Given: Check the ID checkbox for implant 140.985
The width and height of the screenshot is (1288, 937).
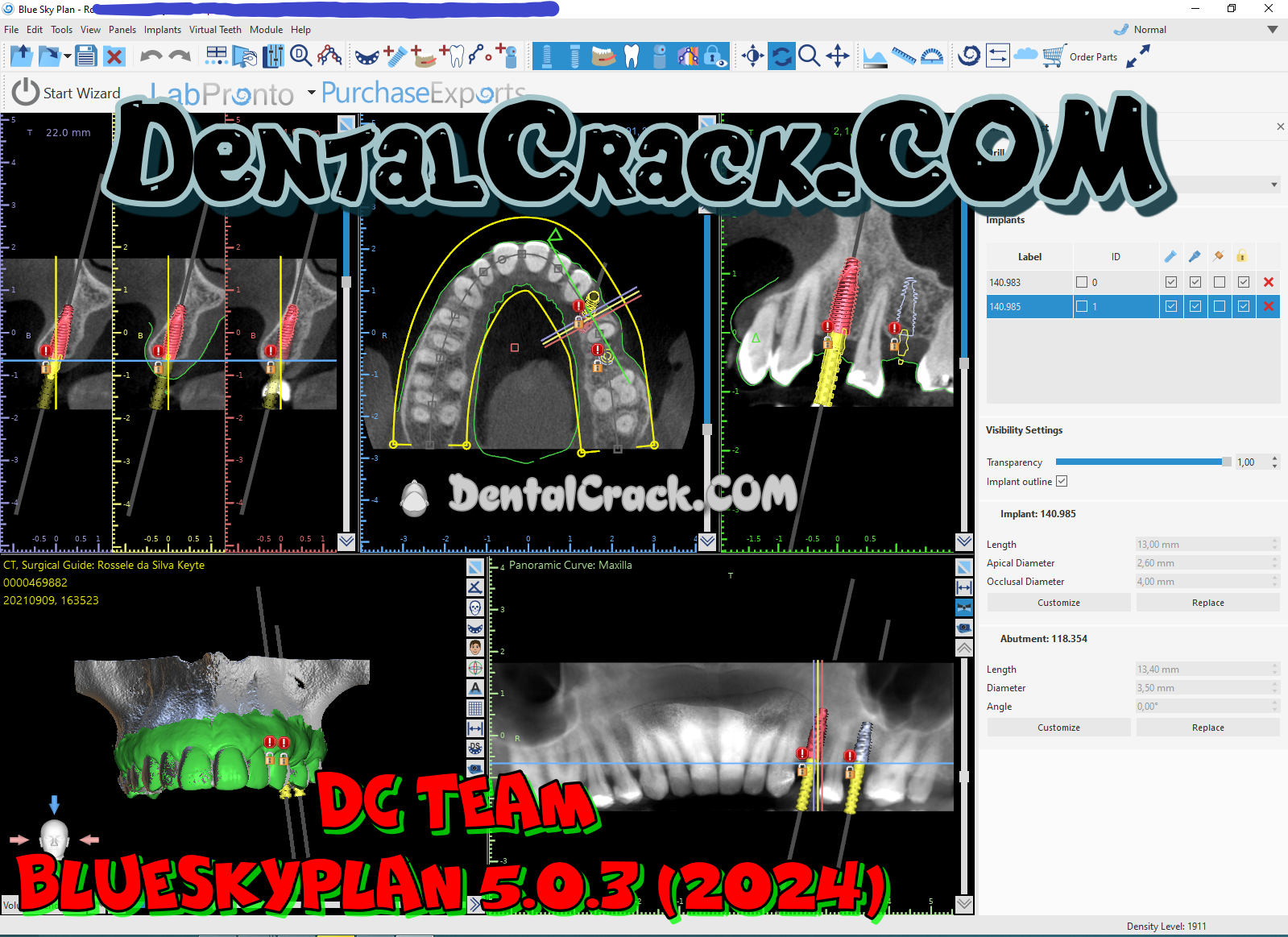Looking at the screenshot, I should 1082,306.
